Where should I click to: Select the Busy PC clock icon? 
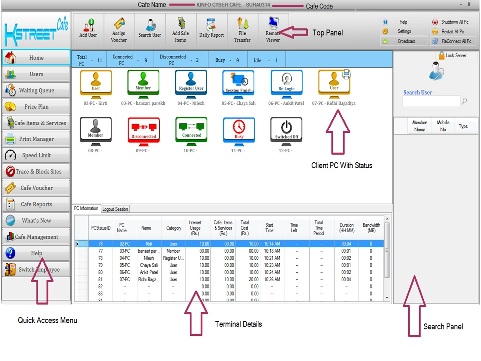[239, 132]
